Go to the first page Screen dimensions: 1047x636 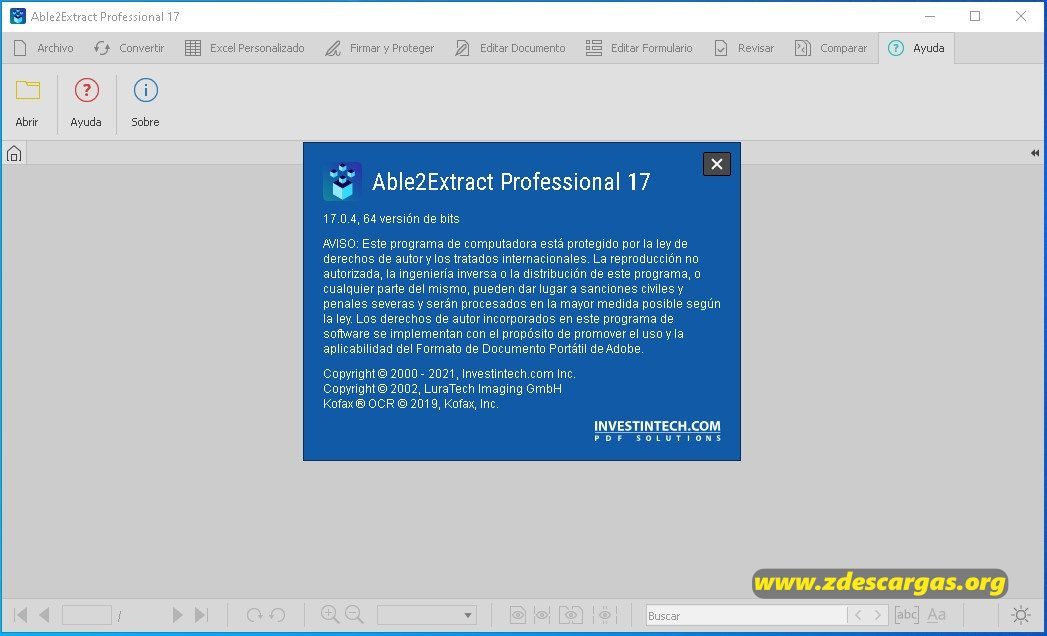coord(21,615)
